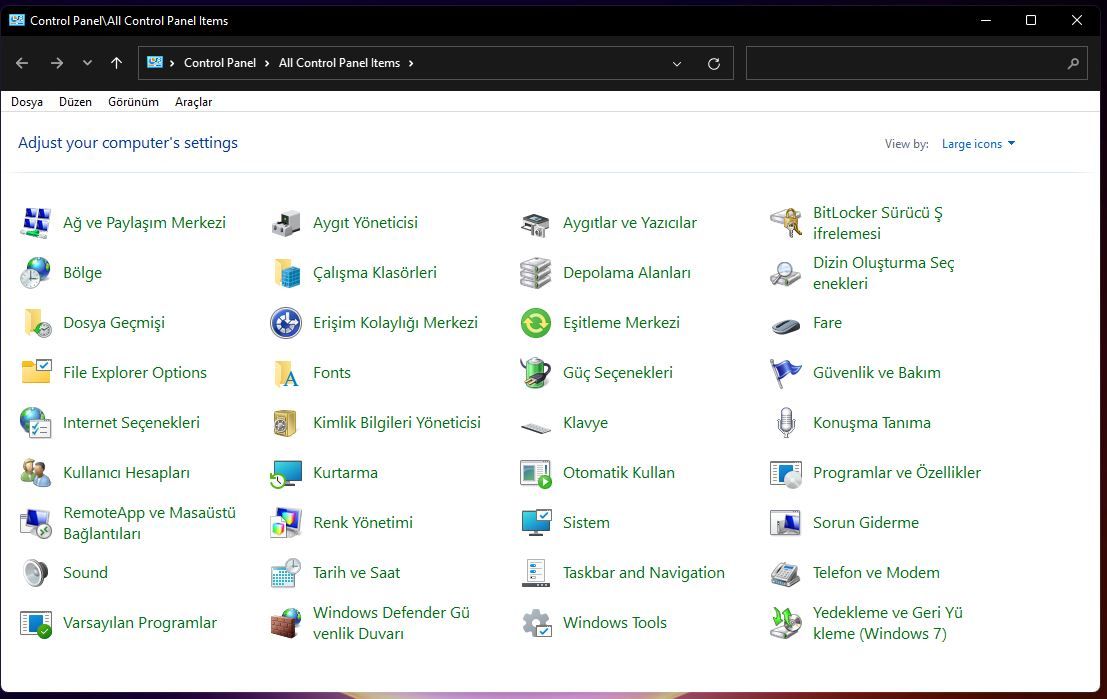The width and height of the screenshot is (1107, 699).
Task: Open Kimlik Bilgileri Yöneticisi safe icon
Action: pos(286,423)
